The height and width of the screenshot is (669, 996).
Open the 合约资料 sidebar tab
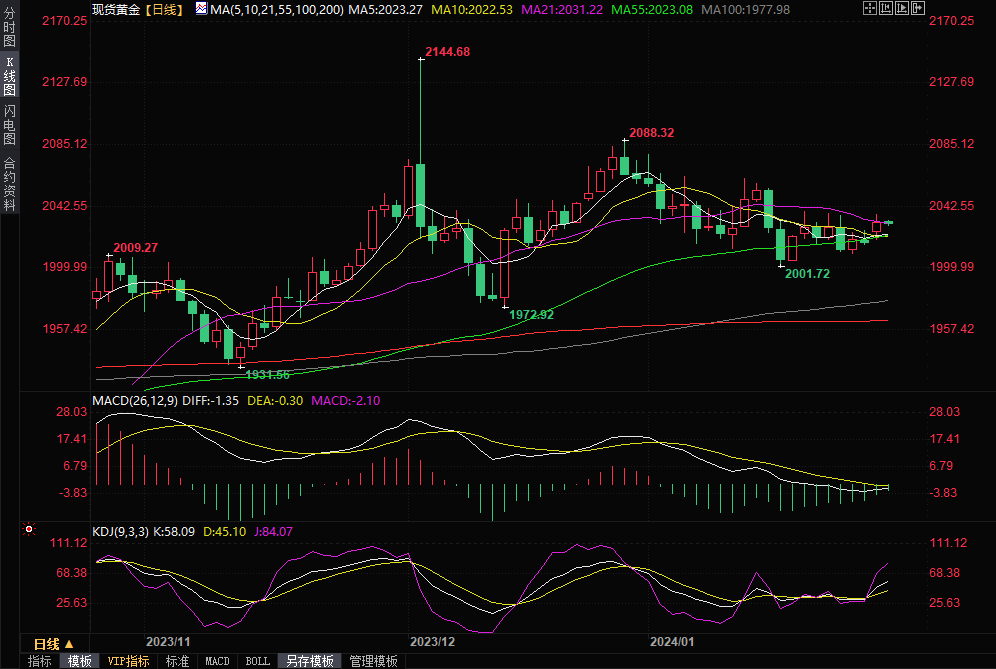tap(10, 183)
